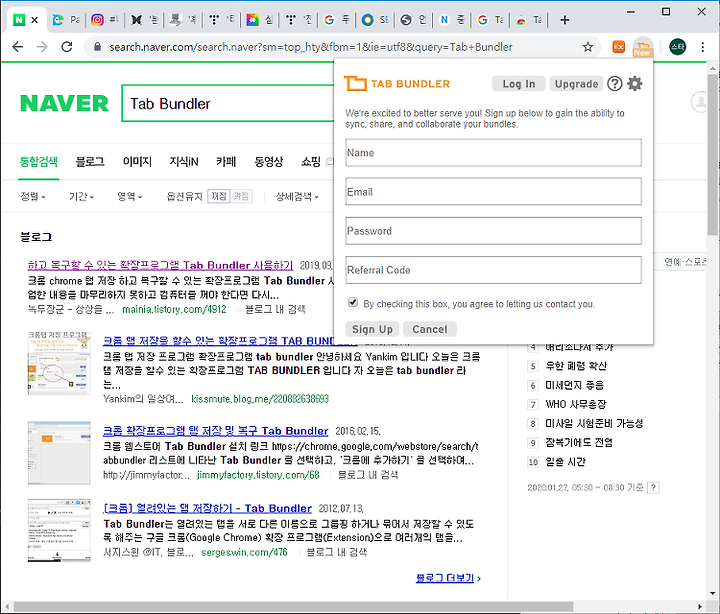The height and width of the screenshot is (614, 720).
Task: Click trending keyword 미세먼지 좋음
Action: pos(574,385)
